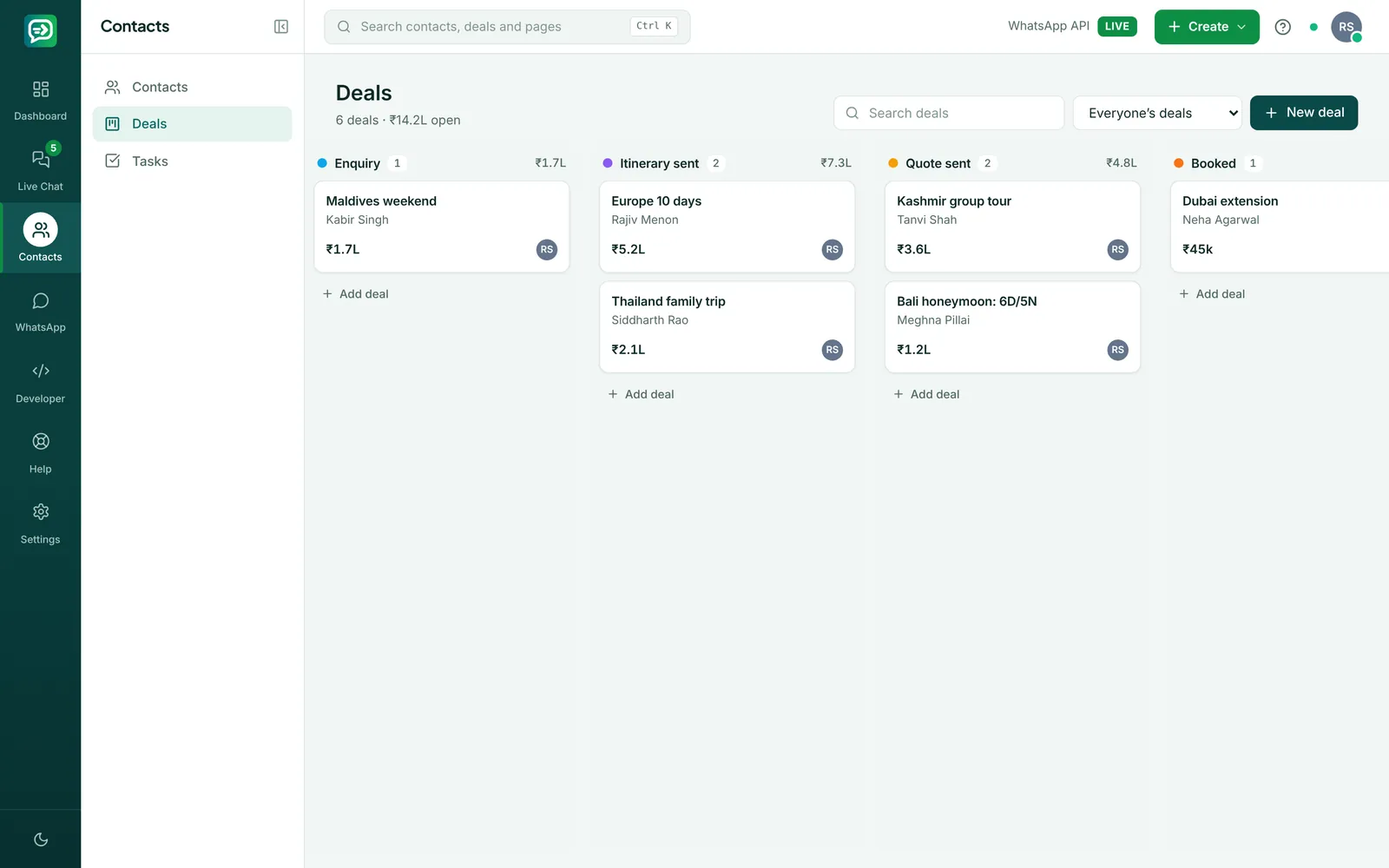
Task: Click ₹7.3L Itinerary sent total
Action: point(836,163)
